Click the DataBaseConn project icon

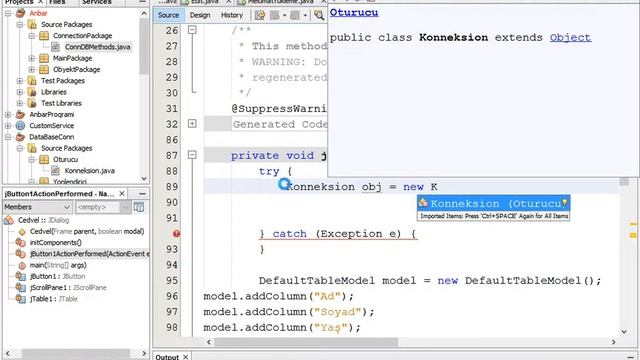click(x=20, y=137)
